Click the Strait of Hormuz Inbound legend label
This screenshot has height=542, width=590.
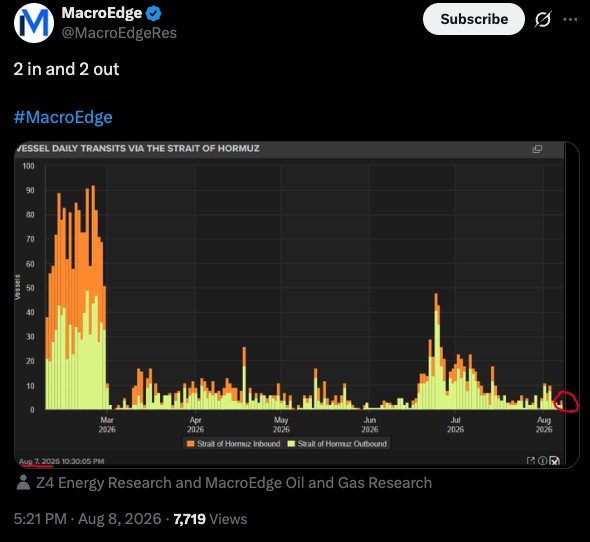(239, 444)
